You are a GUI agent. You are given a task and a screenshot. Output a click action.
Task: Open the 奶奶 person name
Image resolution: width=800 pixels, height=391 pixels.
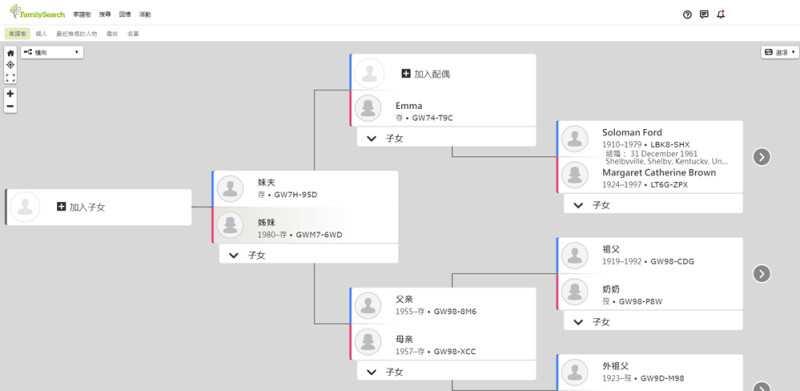pos(611,289)
